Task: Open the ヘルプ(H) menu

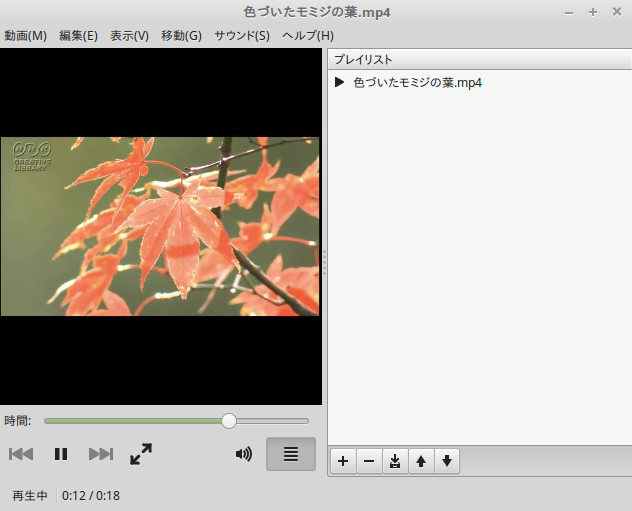Action: (308, 36)
